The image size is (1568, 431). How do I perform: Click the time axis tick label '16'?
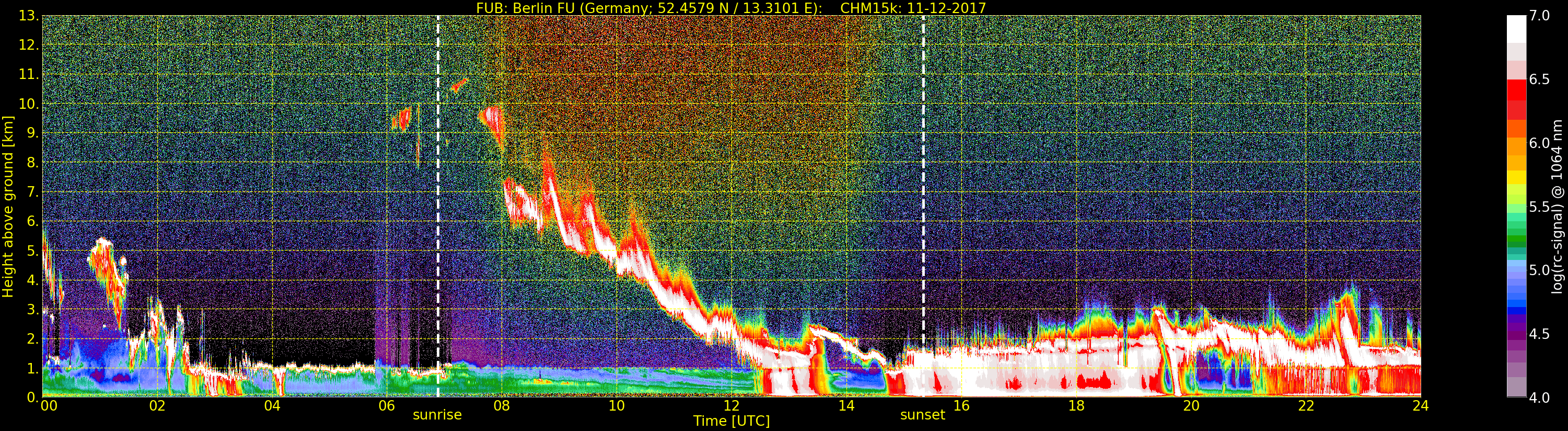point(961,405)
